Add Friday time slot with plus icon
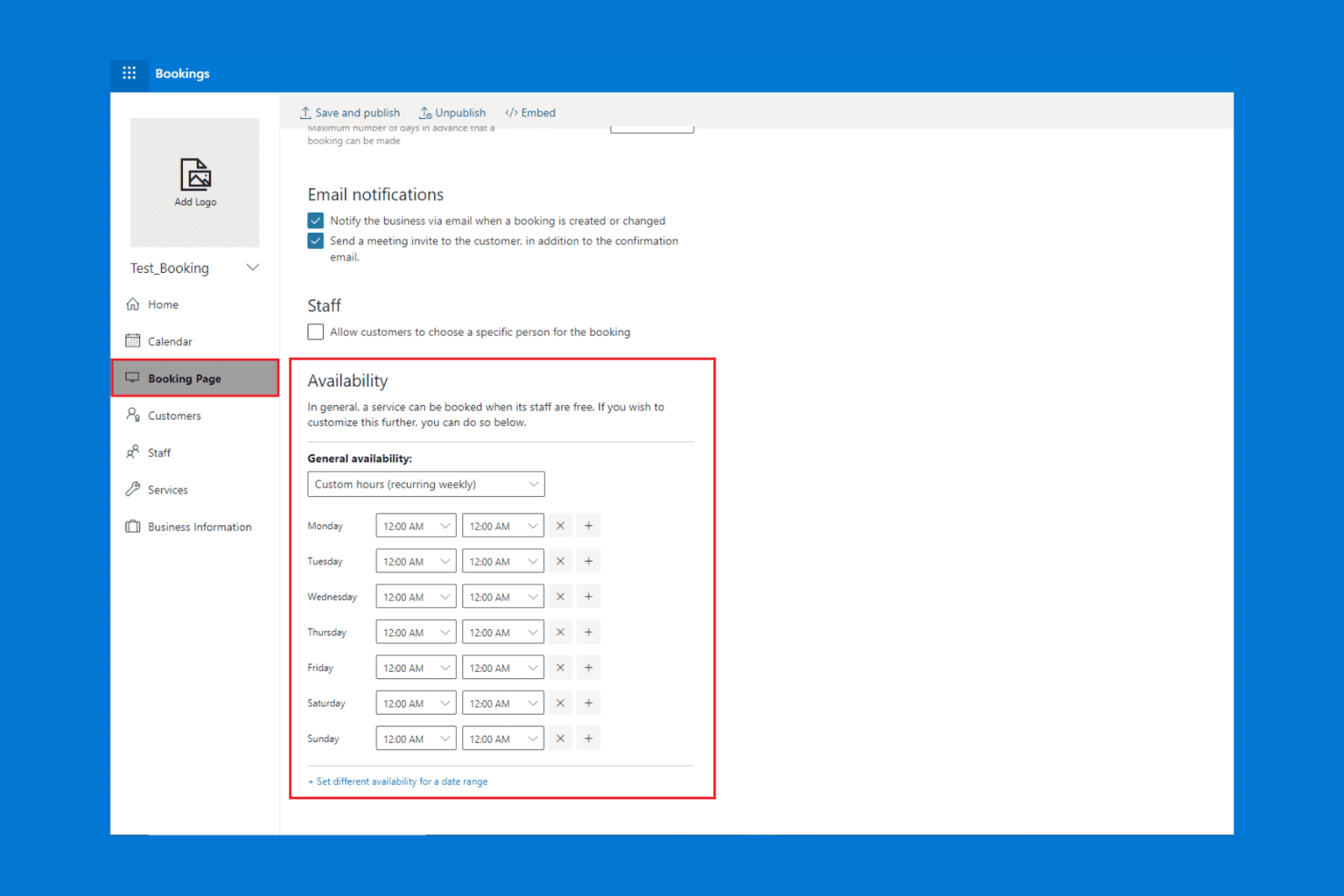The height and width of the screenshot is (896, 1344). tap(589, 668)
